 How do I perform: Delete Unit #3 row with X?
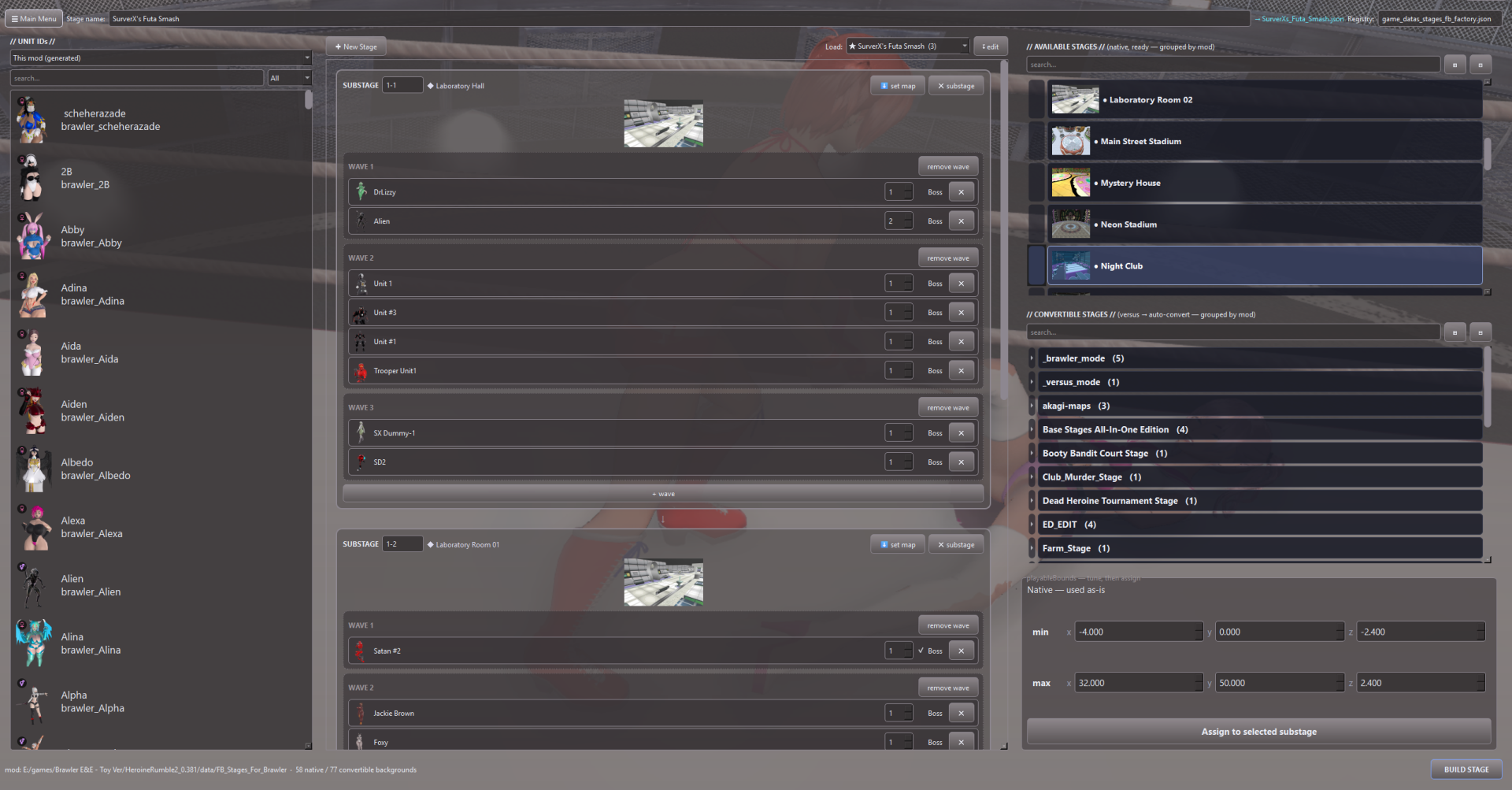(961, 313)
